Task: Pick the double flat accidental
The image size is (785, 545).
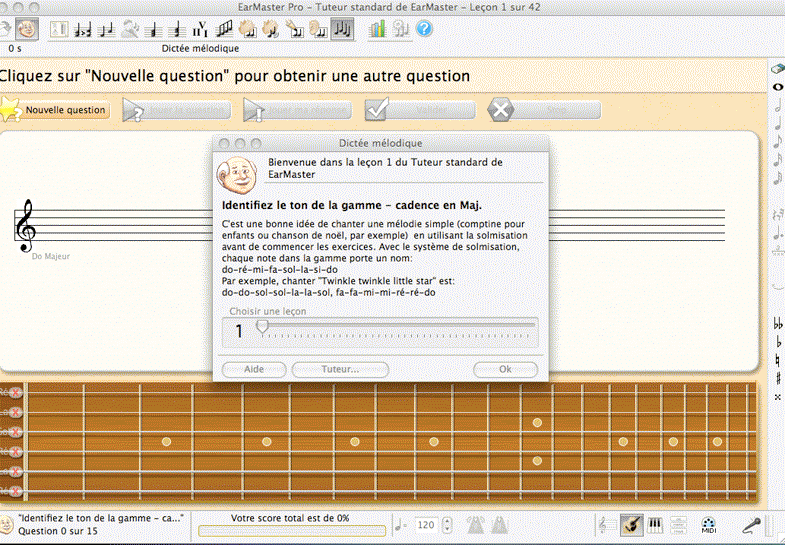Action: pos(778,324)
